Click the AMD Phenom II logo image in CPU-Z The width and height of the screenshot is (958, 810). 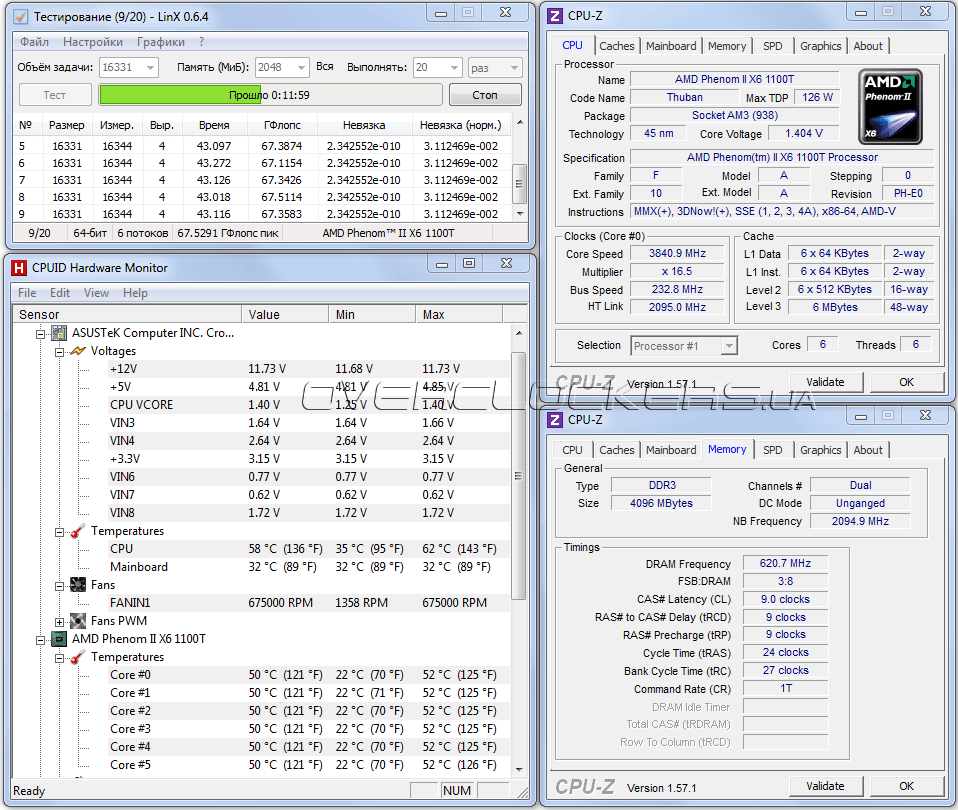point(891,107)
